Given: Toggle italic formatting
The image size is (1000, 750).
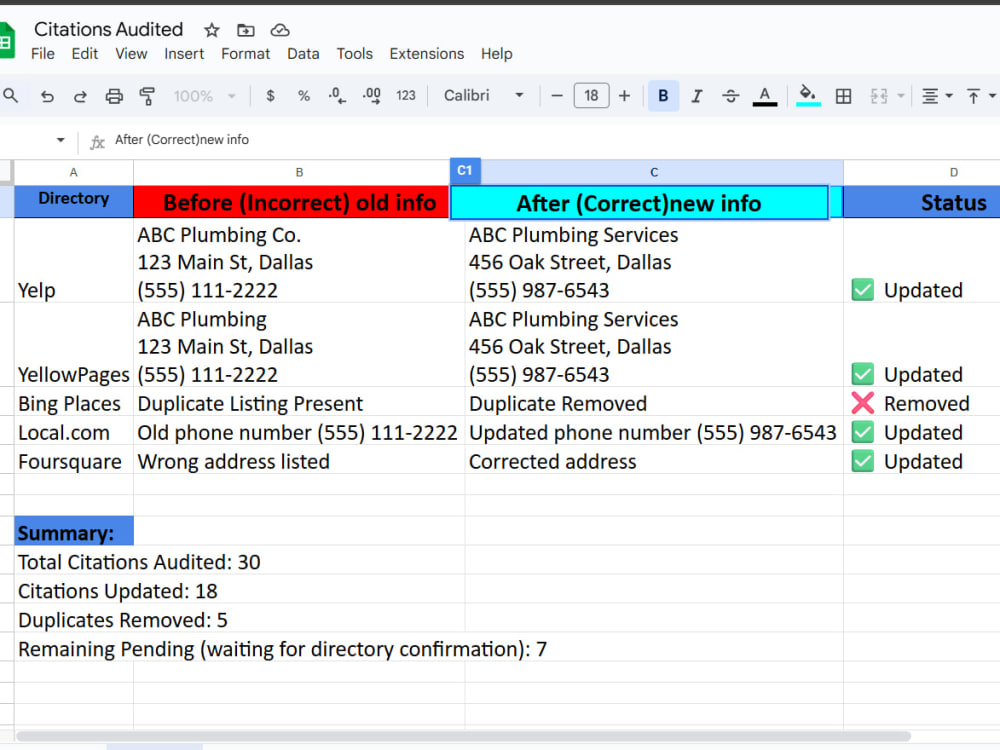Looking at the screenshot, I should tap(697, 96).
